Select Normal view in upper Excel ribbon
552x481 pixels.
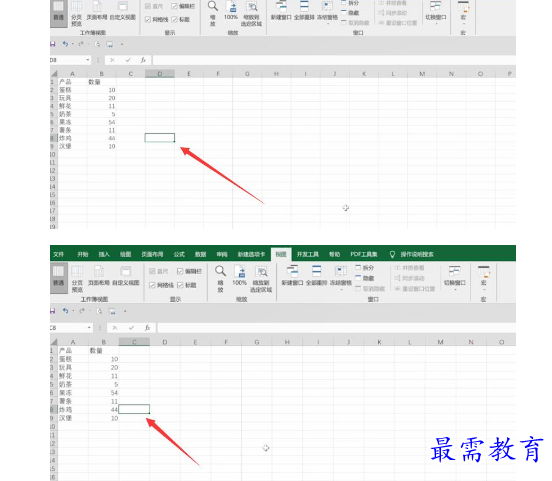(x=58, y=14)
